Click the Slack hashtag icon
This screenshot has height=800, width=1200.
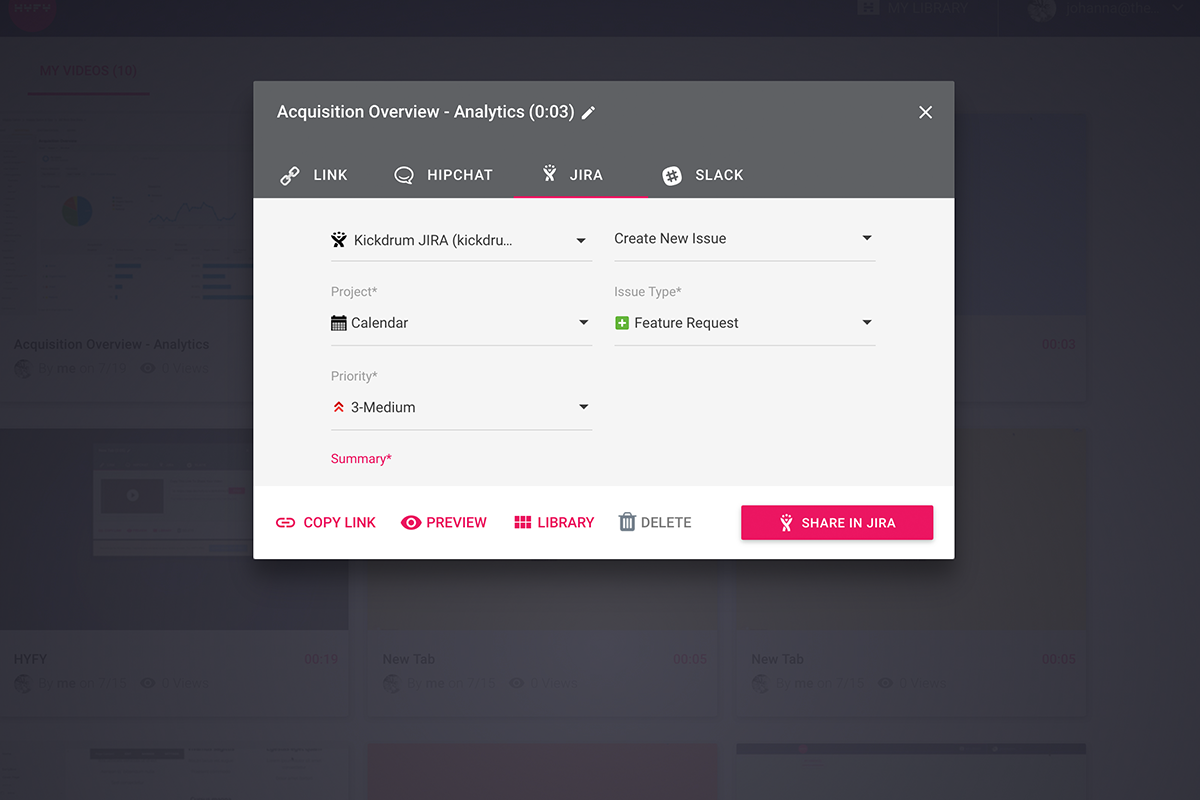pyautogui.click(x=672, y=176)
